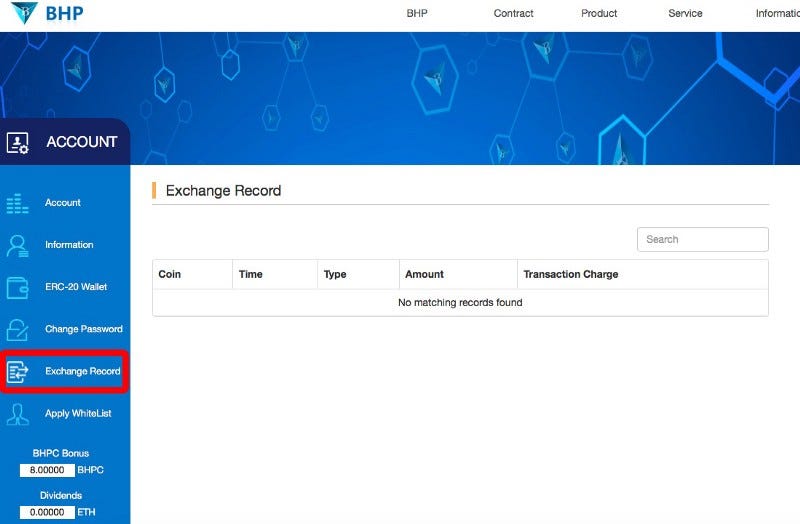Click the BHP brand name text

pos(64,13)
